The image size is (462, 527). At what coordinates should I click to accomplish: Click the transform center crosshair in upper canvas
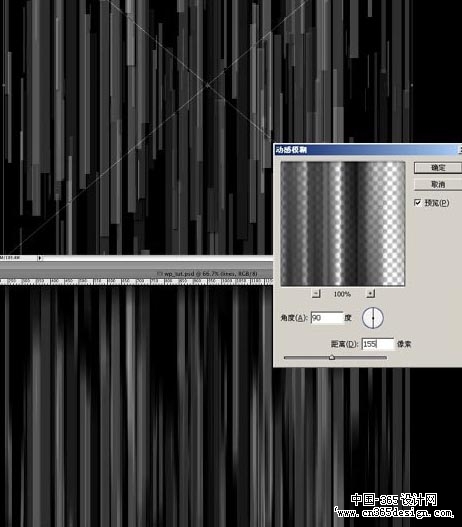point(207,86)
